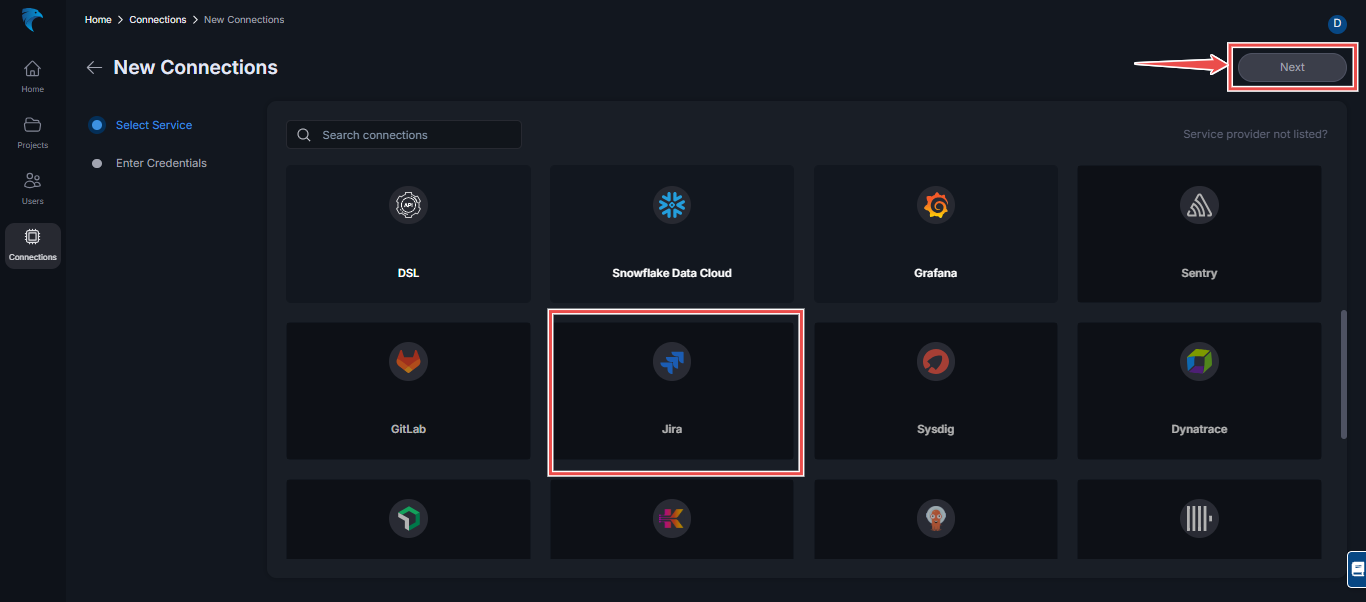
Task: Open the Sysdig connection card
Action: point(935,390)
